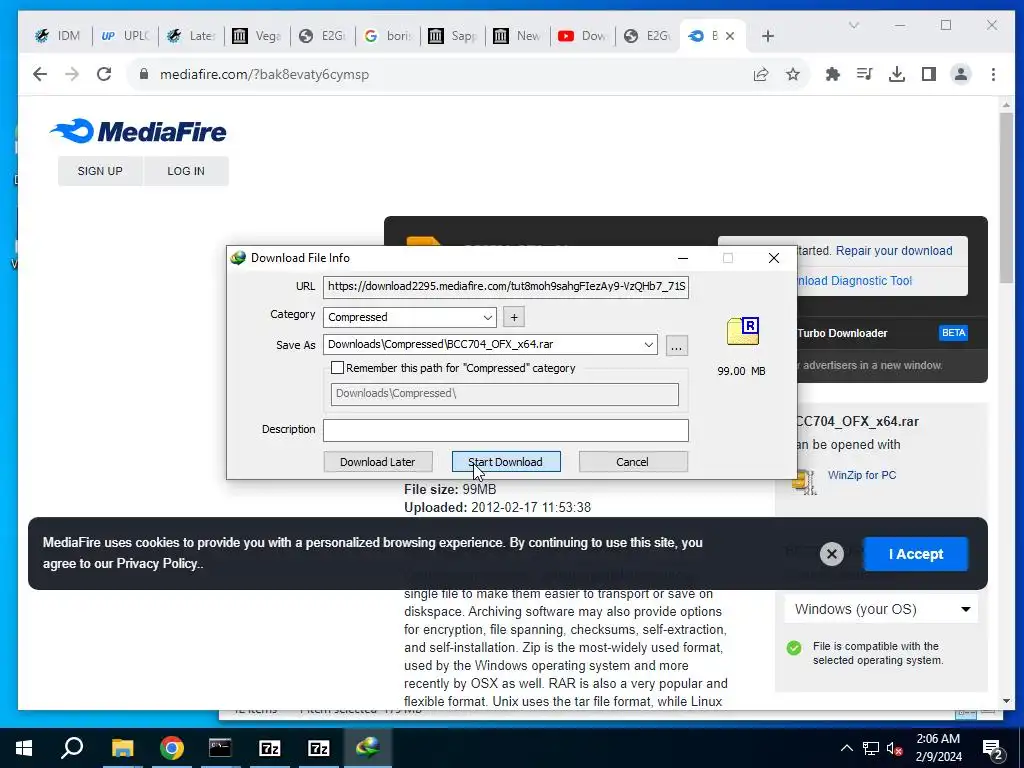Screen dimensions: 1024x768
Task: Switch to the IDM tab
Action: [x=58, y=36]
